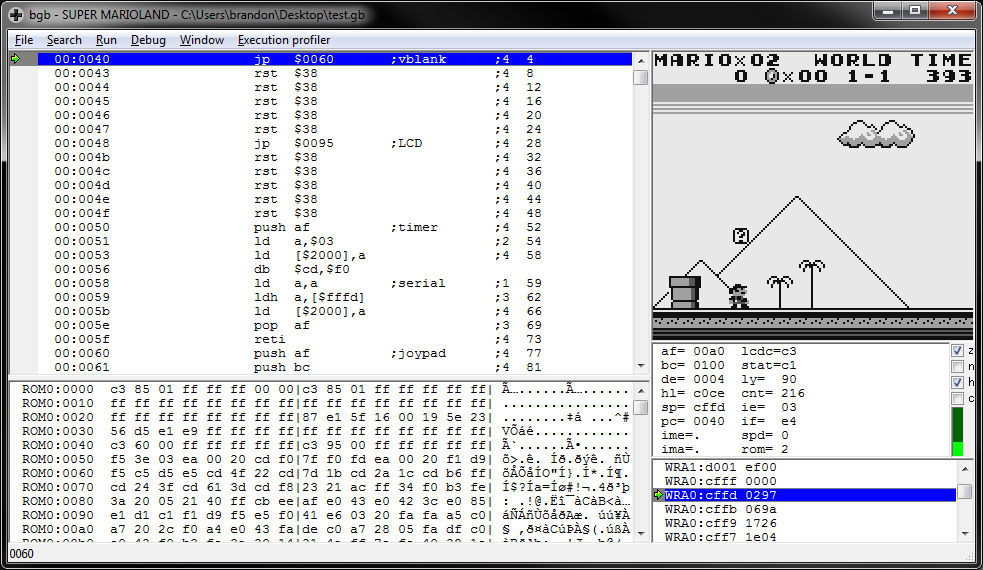Select the push af ;joypad line

click(x=335, y=353)
